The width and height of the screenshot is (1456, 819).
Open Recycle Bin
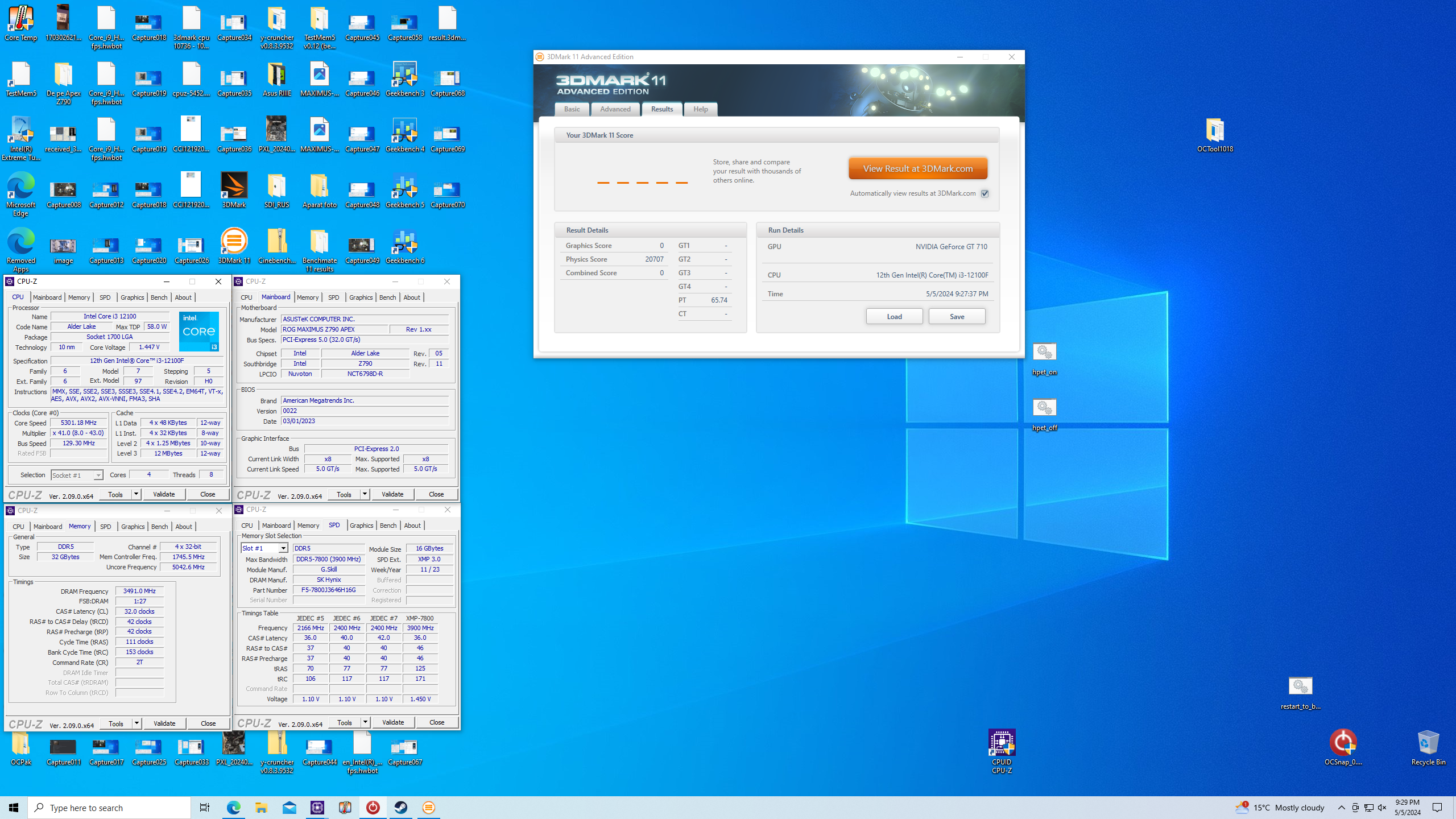tap(1428, 747)
